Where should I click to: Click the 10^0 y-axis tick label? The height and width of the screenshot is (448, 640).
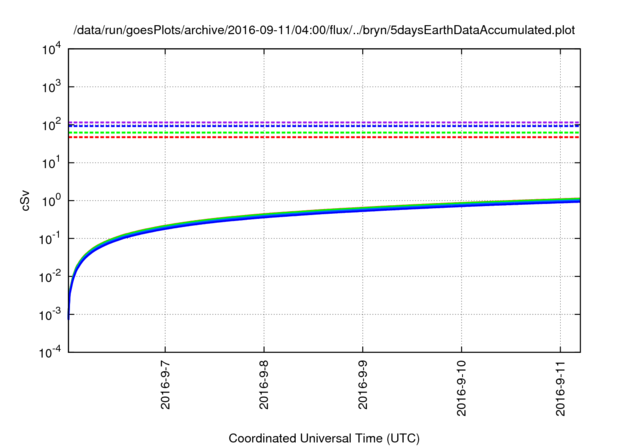click(51, 200)
